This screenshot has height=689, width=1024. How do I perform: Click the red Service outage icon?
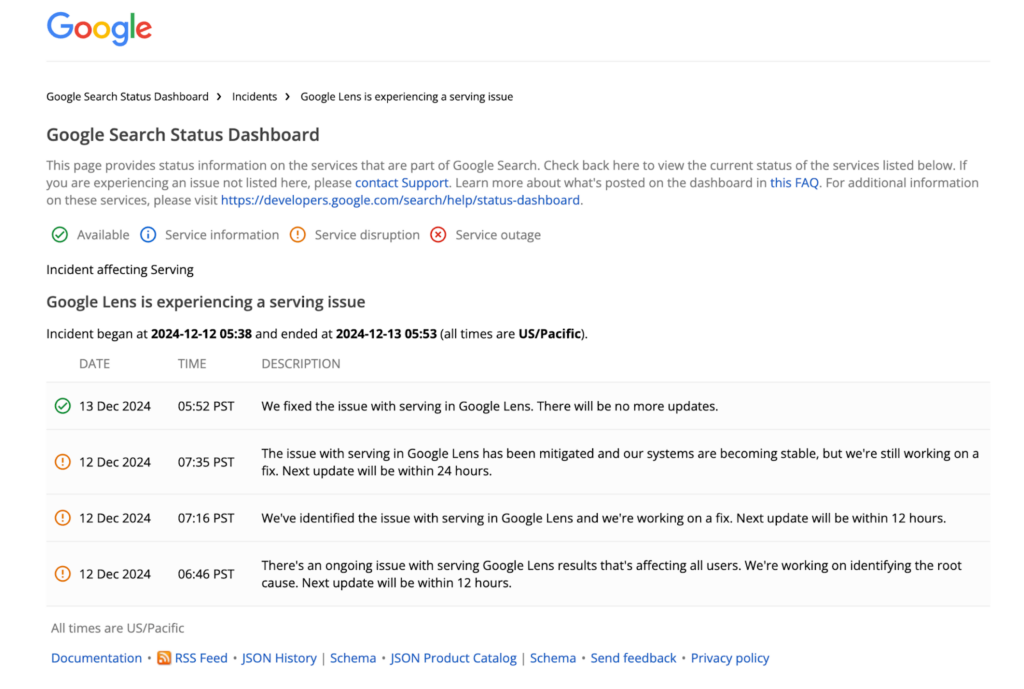pos(437,234)
